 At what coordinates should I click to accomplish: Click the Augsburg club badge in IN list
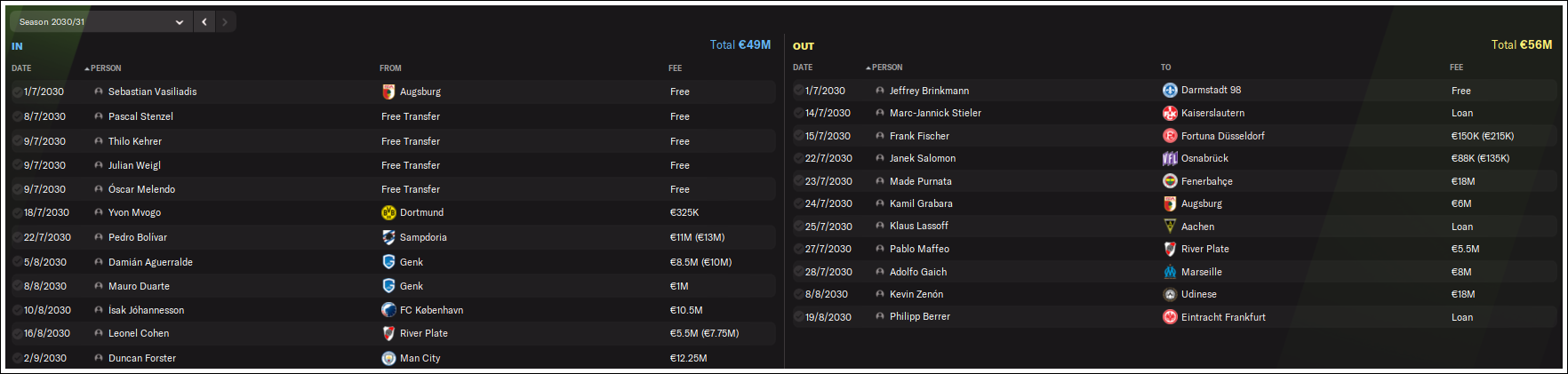[388, 92]
